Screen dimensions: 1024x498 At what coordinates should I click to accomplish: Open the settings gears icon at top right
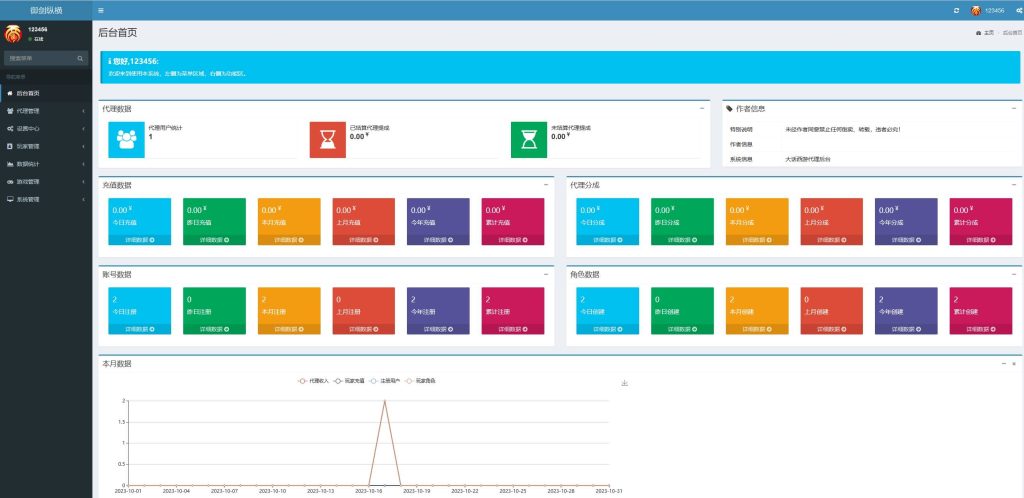pyautogui.click(x=1017, y=10)
